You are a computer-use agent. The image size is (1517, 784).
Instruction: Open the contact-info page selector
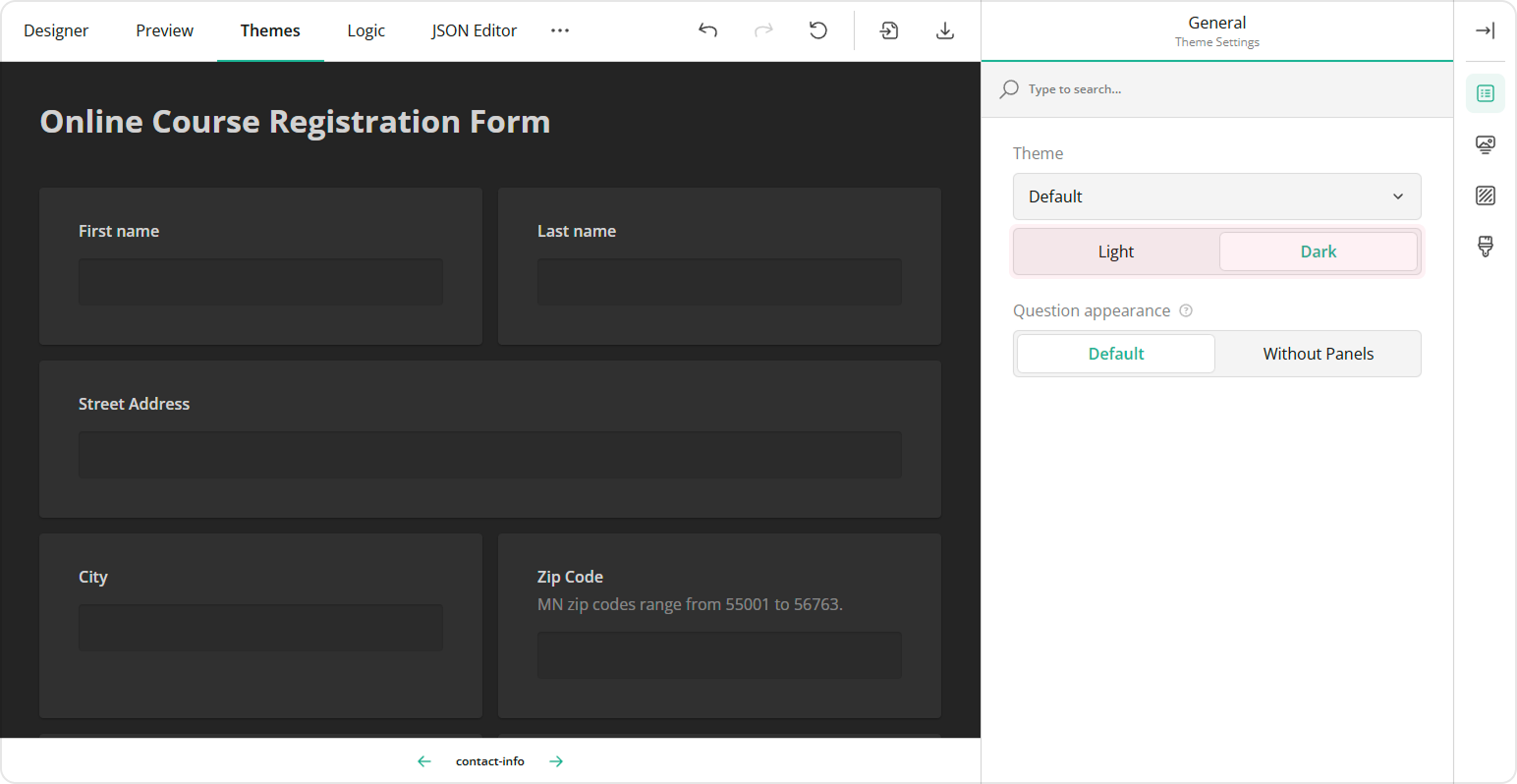click(x=490, y=761)
